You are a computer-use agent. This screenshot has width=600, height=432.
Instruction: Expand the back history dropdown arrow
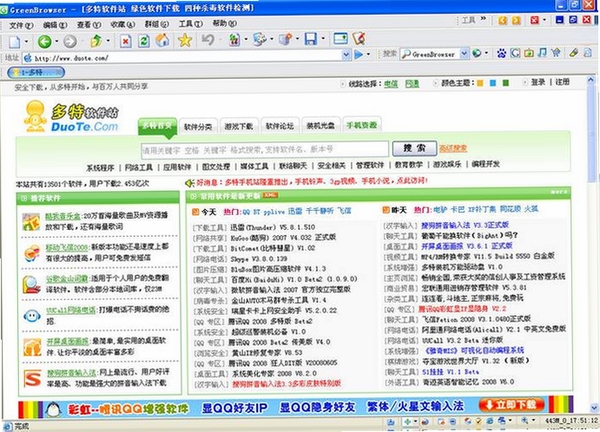pyautogui.click(x=57, y=41)
